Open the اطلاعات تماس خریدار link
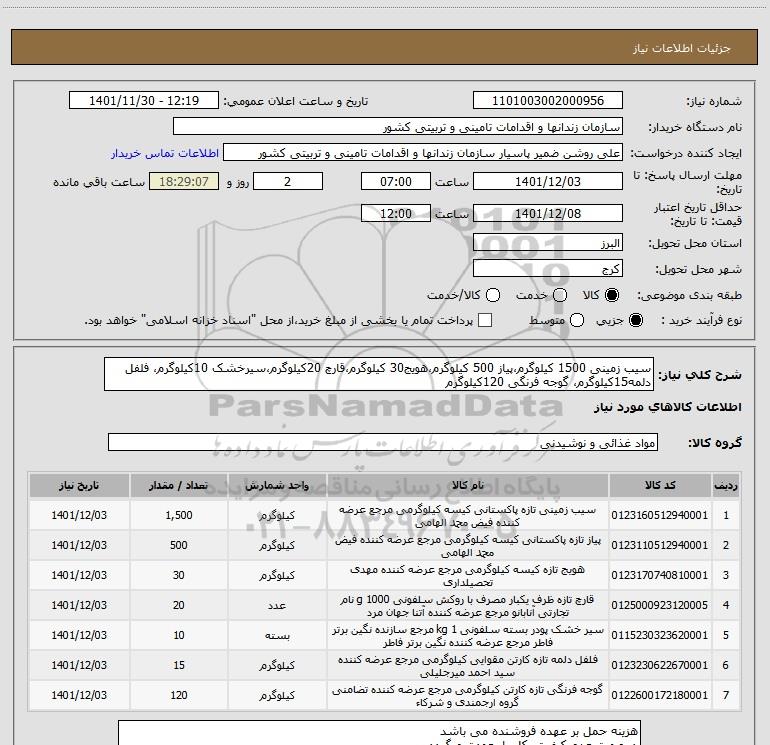Image resolution: width=770 pixels, height=745 pixels. [165, 153]
